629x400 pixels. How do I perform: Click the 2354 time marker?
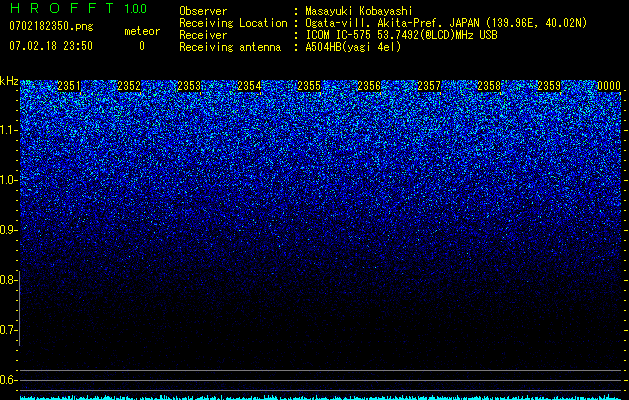click(249, 86)
